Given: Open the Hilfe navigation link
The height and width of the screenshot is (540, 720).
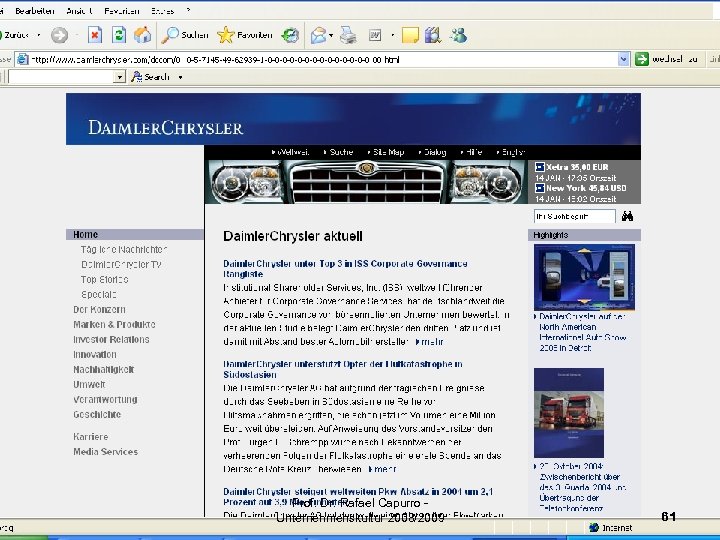Looking at the screenshot, I should pos(472,152).
